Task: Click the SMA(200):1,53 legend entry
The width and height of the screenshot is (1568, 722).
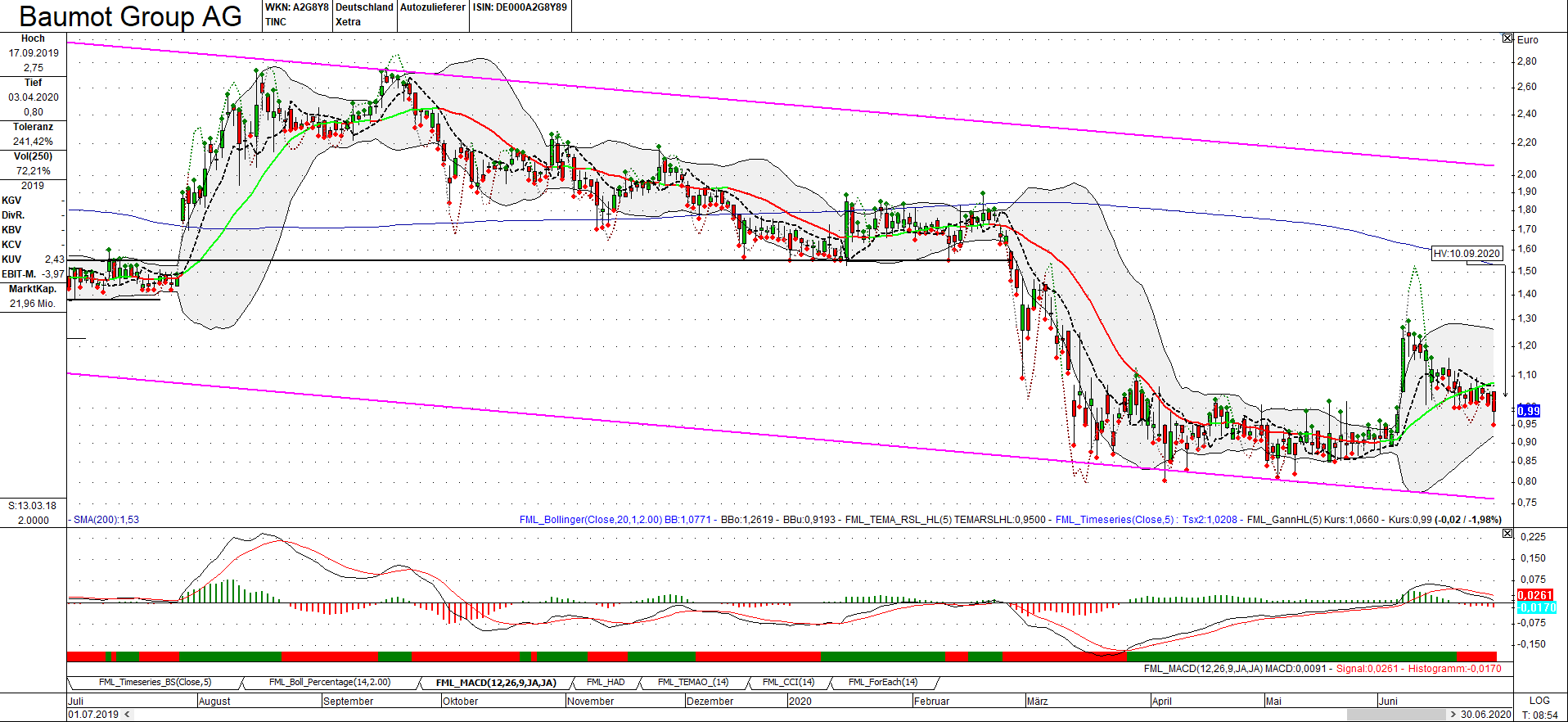Action: pyautogui.click(x=106, y=520)
